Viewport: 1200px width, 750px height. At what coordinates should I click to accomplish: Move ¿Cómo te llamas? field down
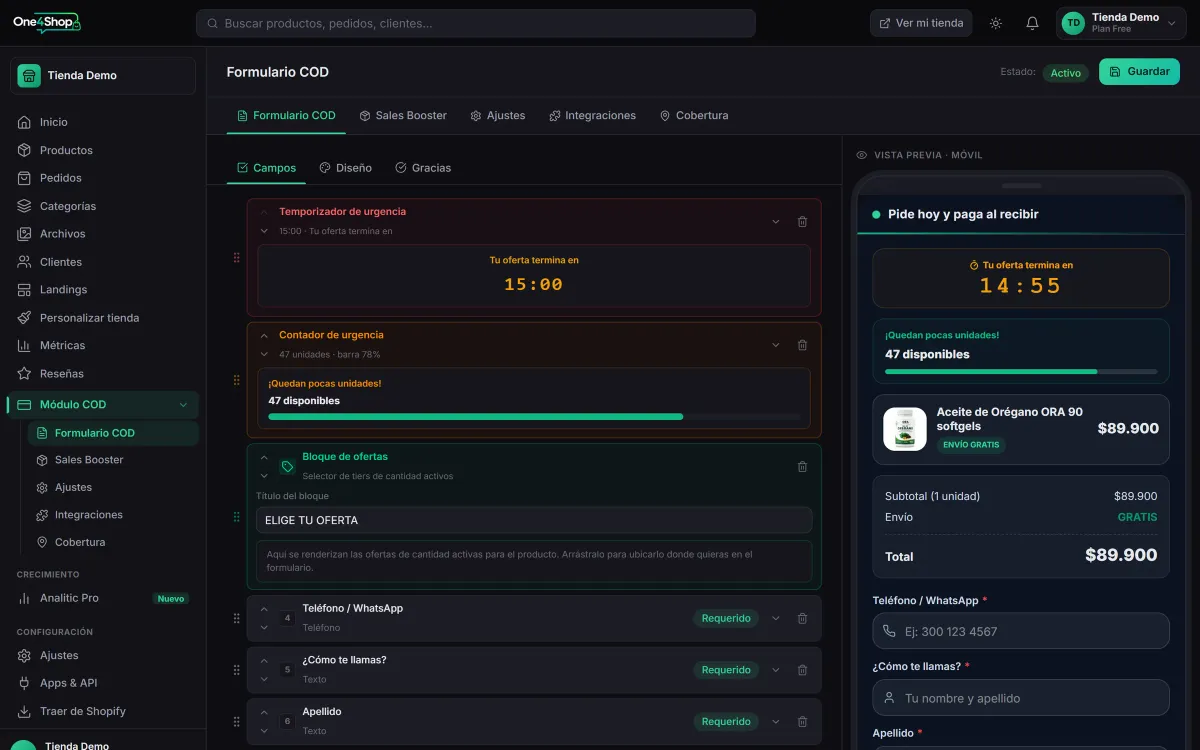pos(264,680)
